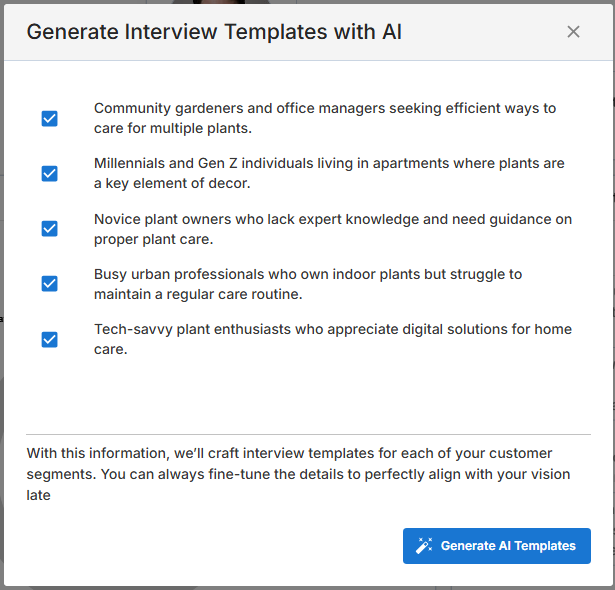The image size is (615, 590).
Task: Click the magic wand icon on Generate button
Action: click(424, 546)
